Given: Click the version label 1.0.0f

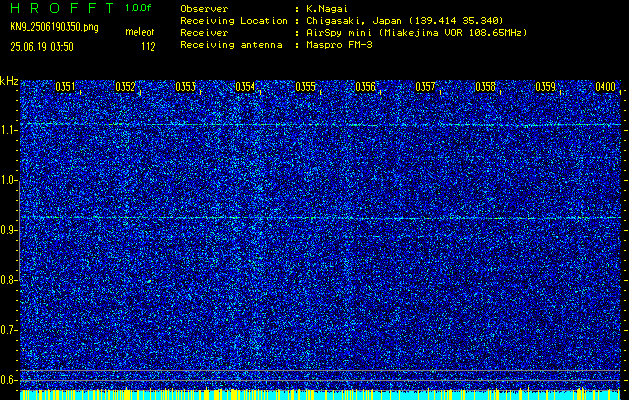Looking at the screenshot, I should (138, 8).
